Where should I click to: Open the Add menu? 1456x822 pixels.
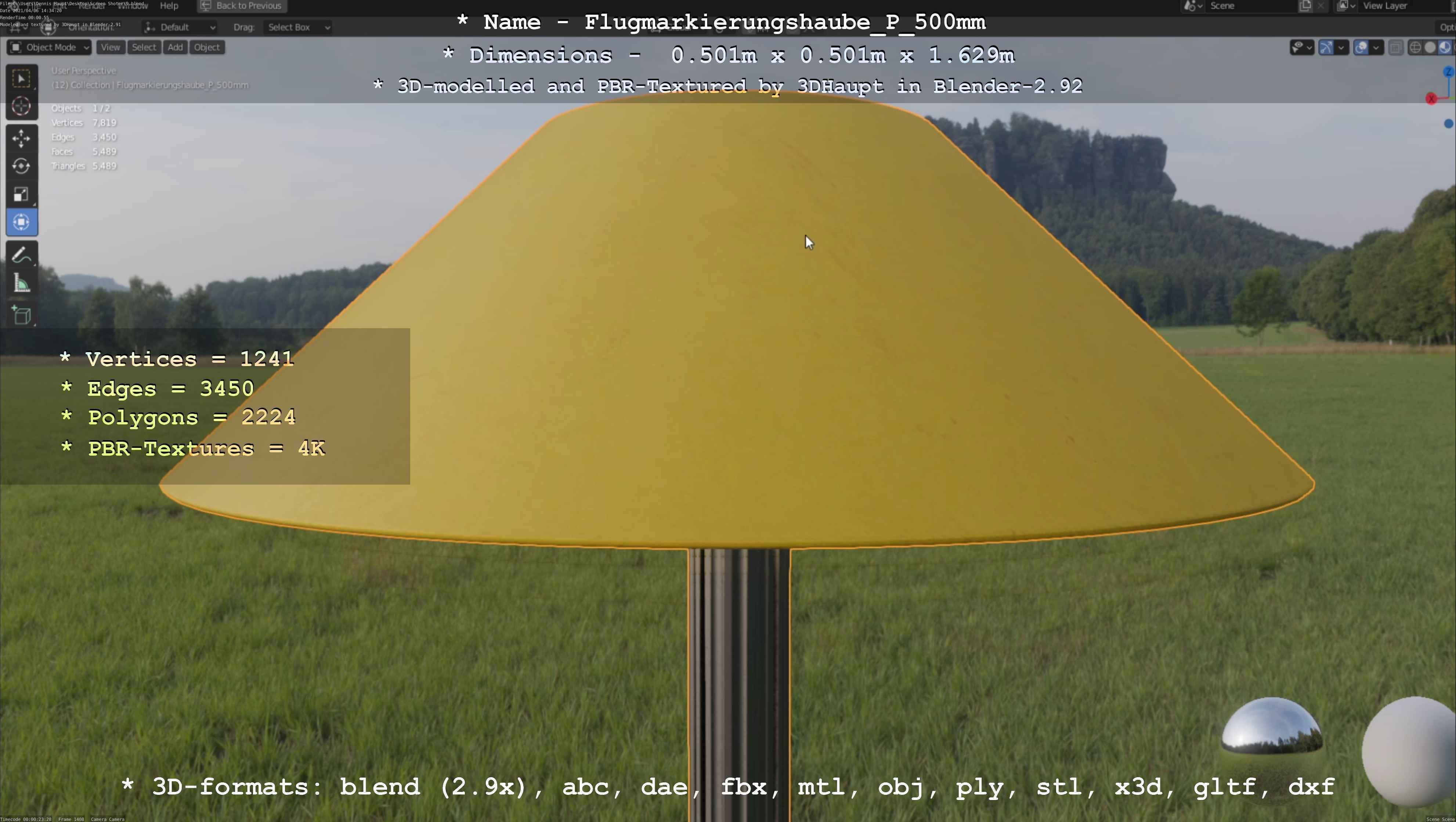tap(175, 47)
